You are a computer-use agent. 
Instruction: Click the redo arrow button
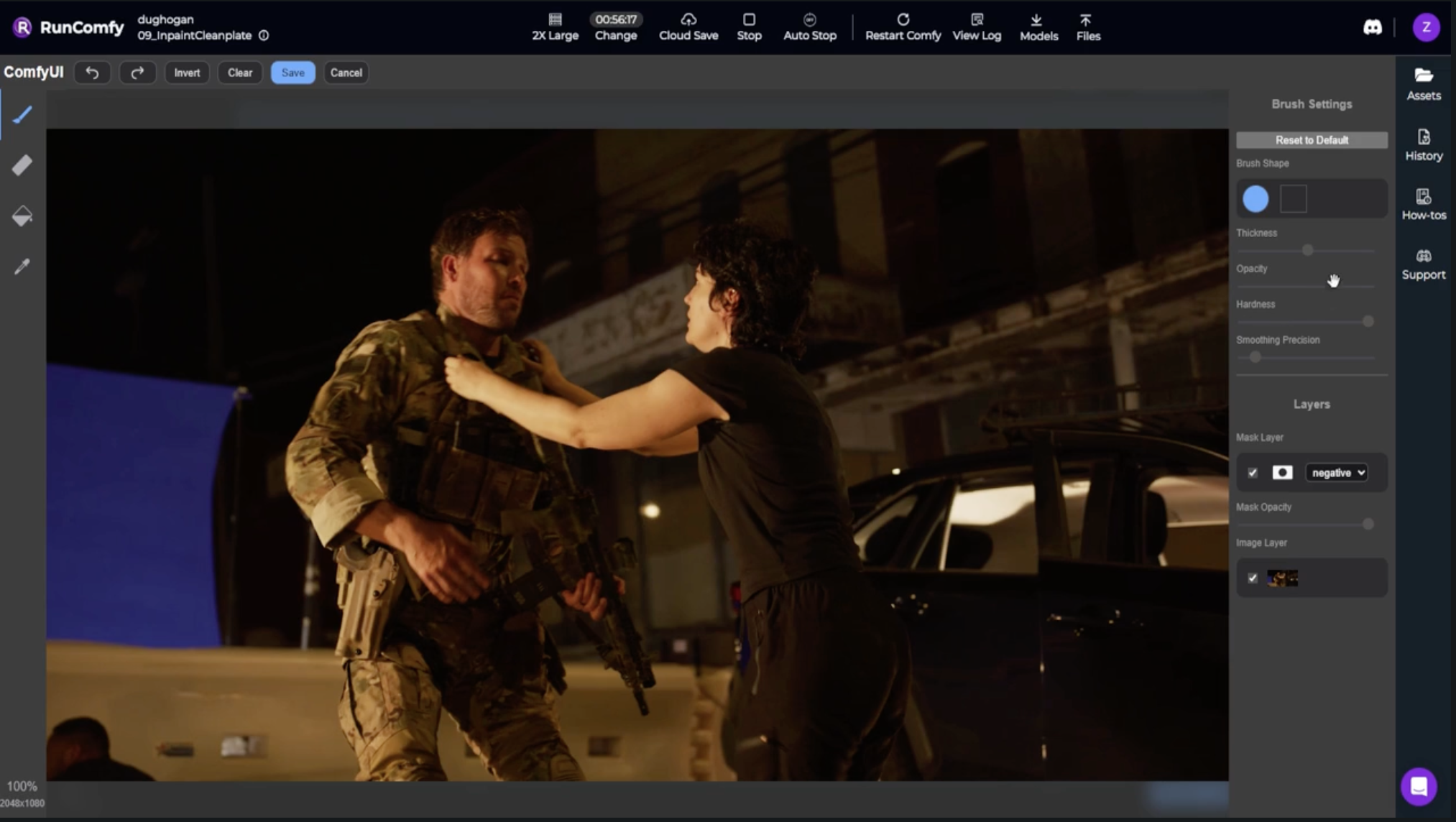click(x=137, y=73)
